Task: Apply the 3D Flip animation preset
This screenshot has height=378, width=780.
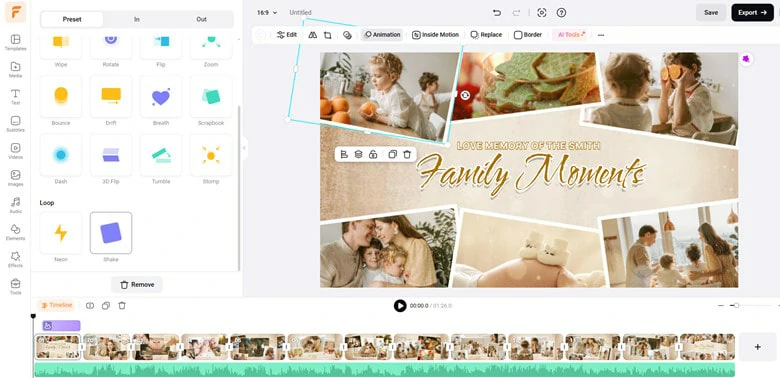Action: click(111, 155)
